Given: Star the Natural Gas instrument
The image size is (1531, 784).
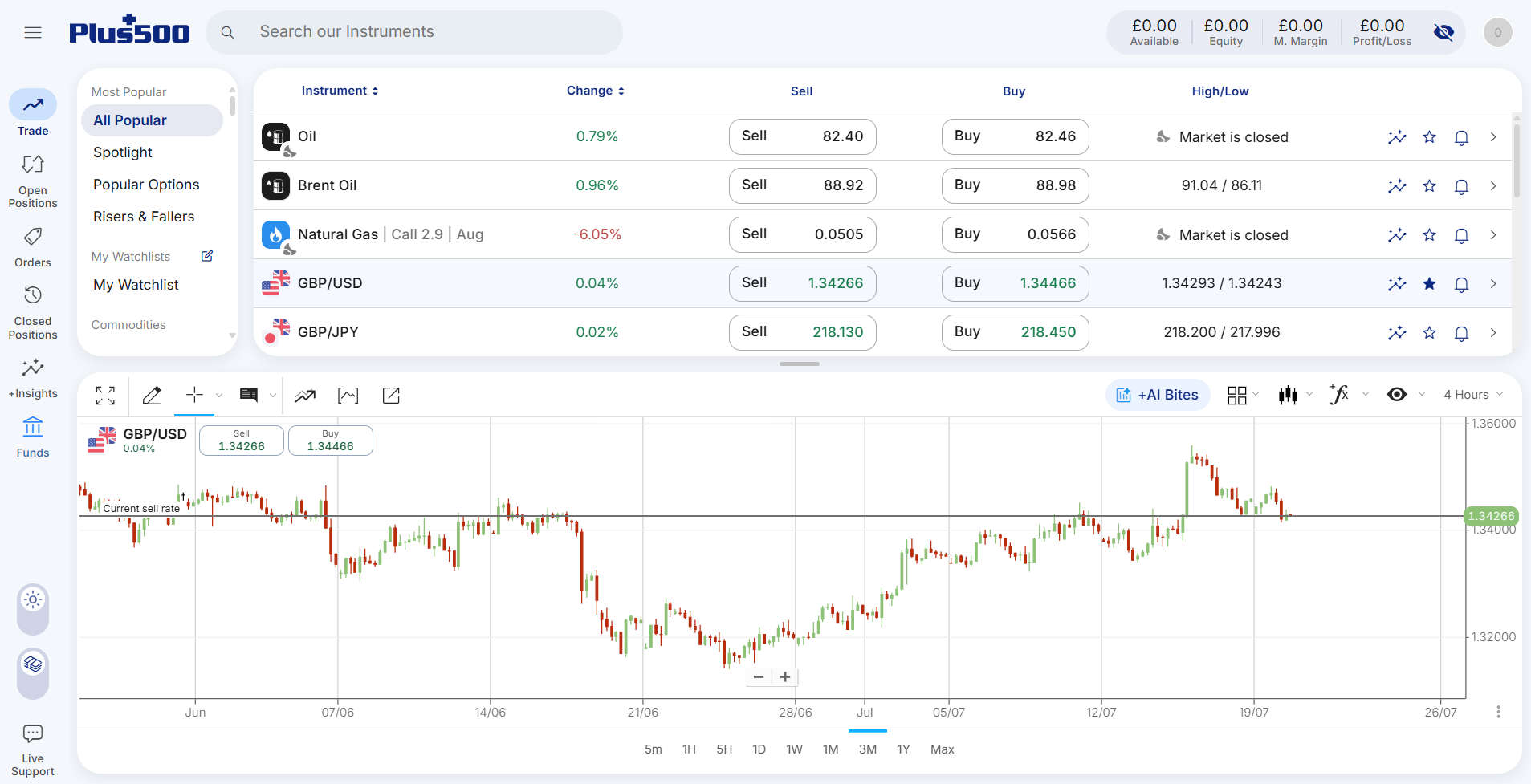Looking at the screenshot, I should pyautogui.click(x=1429, y=235).
